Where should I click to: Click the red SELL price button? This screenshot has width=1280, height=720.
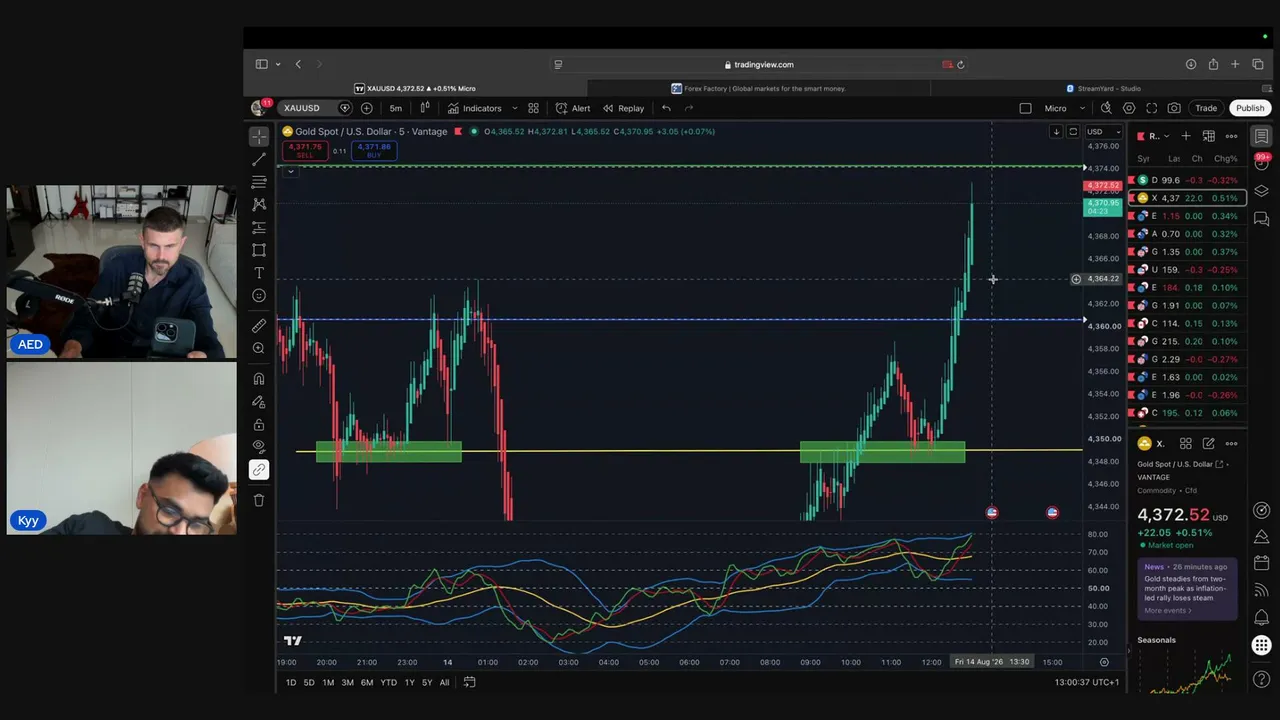305,151
